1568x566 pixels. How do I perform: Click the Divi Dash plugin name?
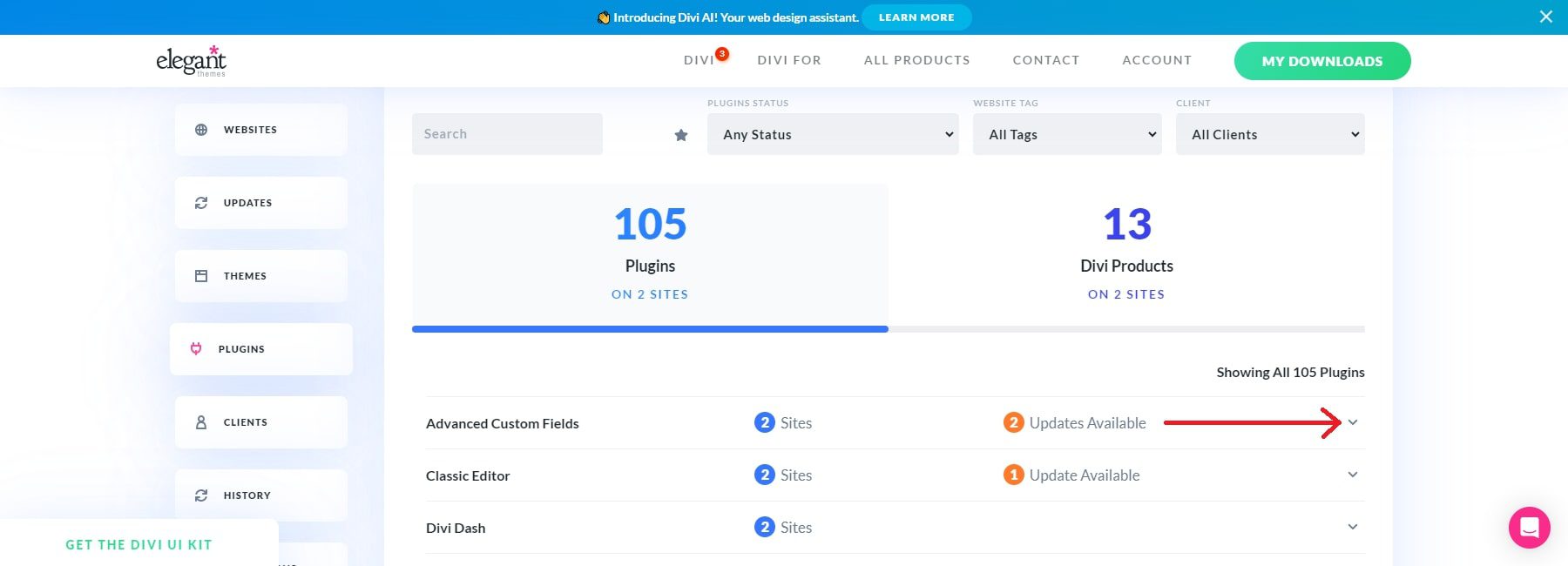(x=456, y=529)
